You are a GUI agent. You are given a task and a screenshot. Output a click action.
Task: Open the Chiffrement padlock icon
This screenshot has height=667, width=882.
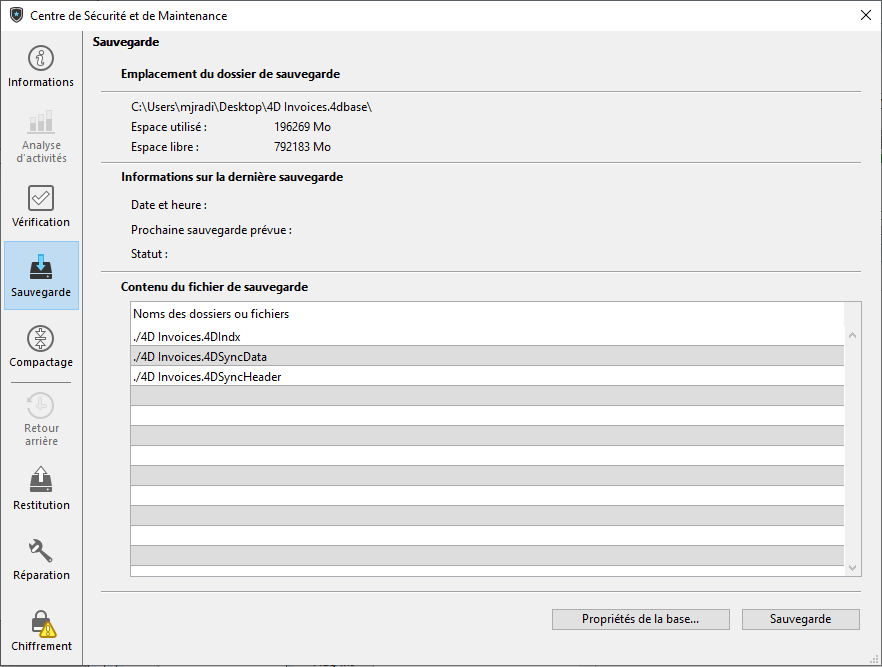click(x=41, y=622)
